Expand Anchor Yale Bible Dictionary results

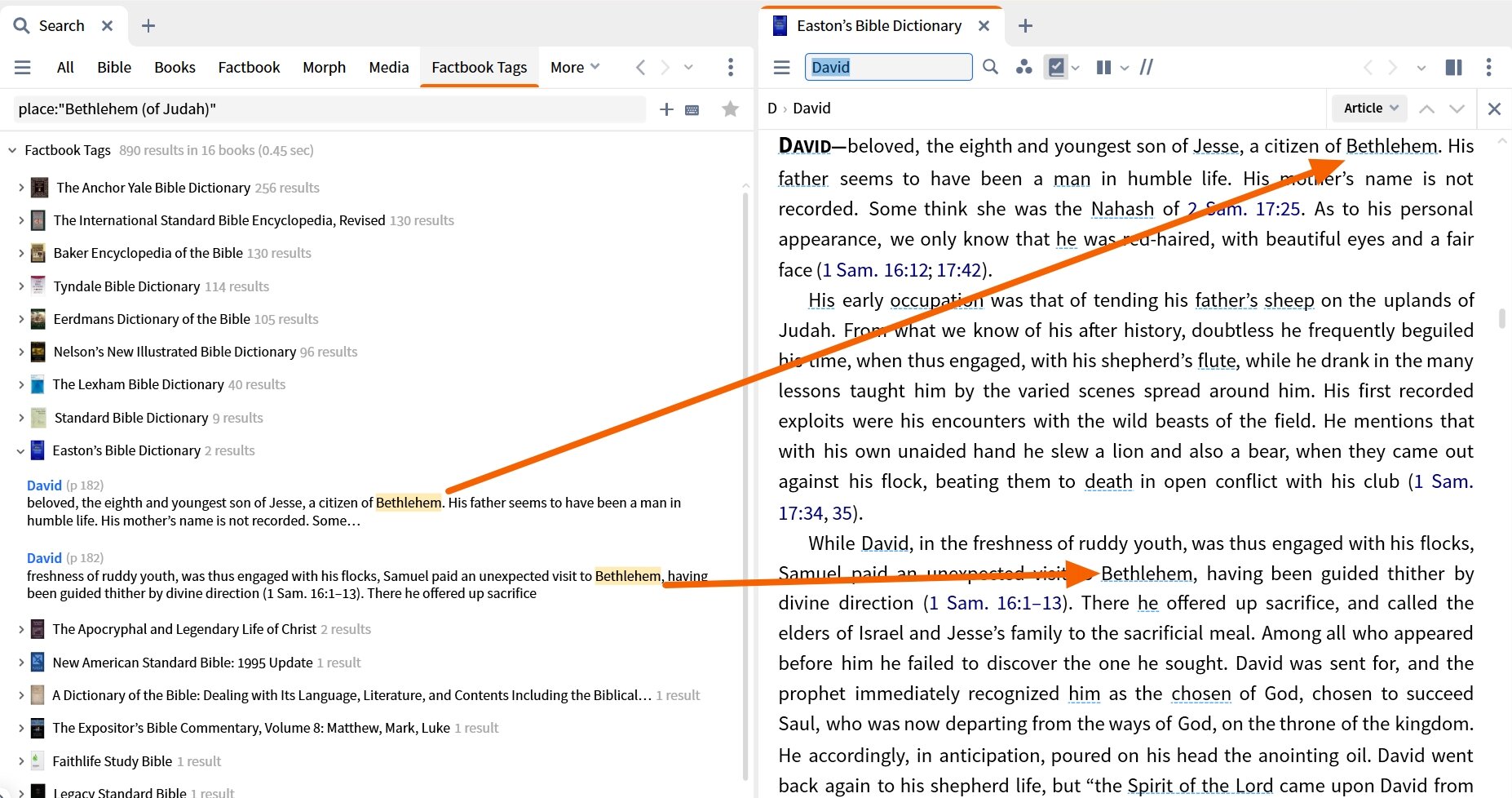click(20, 188)
